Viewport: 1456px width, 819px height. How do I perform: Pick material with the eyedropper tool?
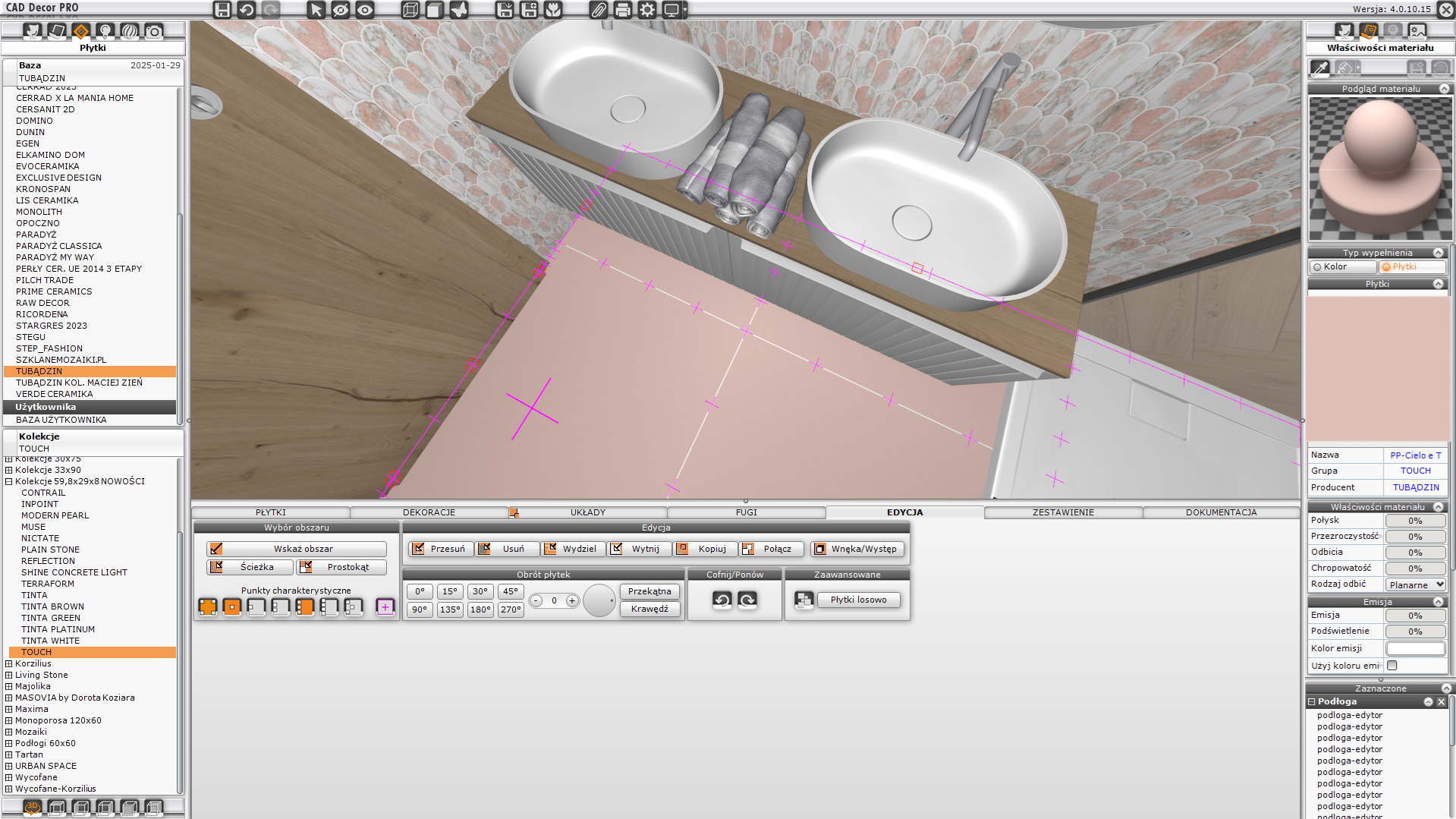point(1320,68)
